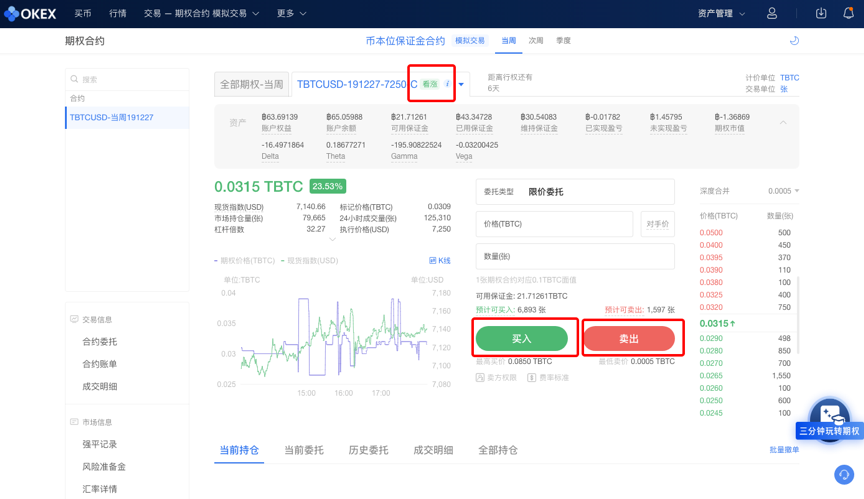Click the 交易信息 section icon
Viewport: 864px width, 499px height.
(x=74, y=319)
